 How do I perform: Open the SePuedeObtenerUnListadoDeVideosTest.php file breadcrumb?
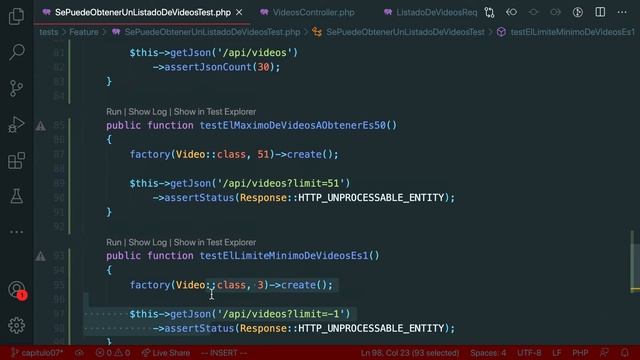(x=212, y=32)
